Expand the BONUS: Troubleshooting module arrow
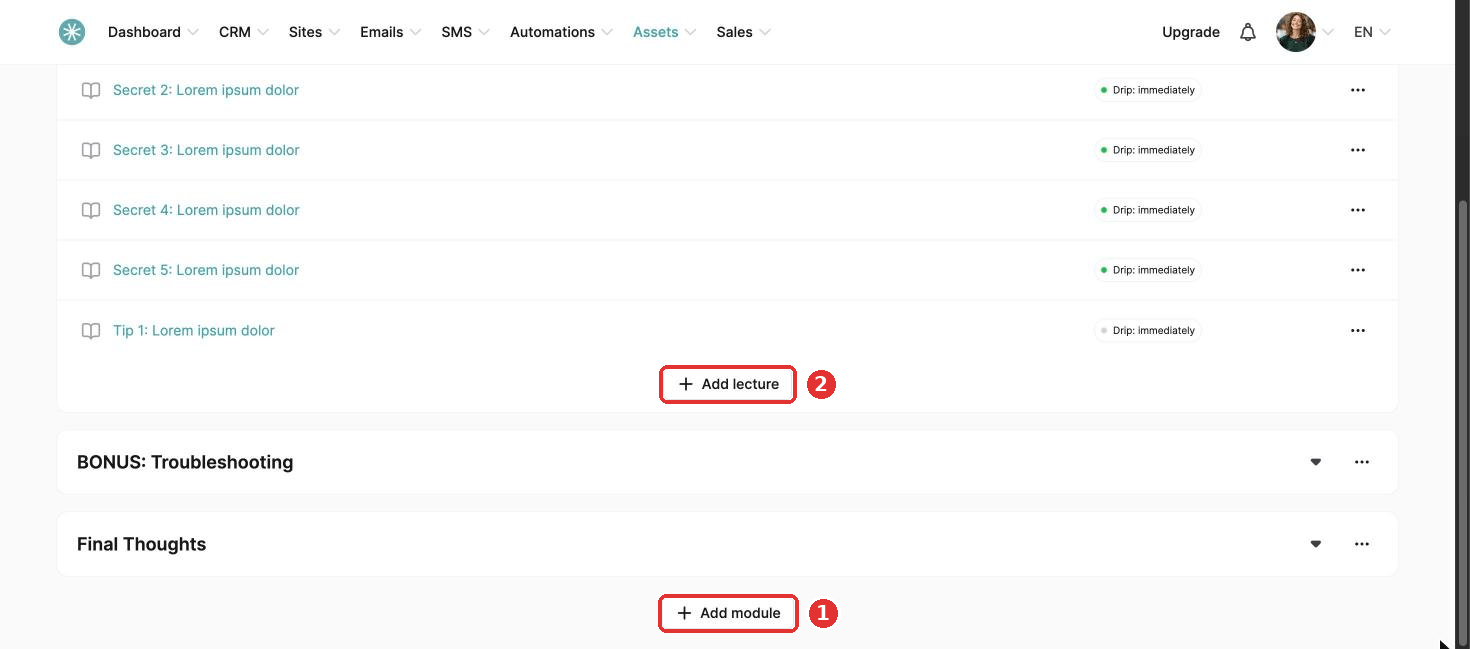The height and width of the screenshot is (649, 1470). [1316, 462]
